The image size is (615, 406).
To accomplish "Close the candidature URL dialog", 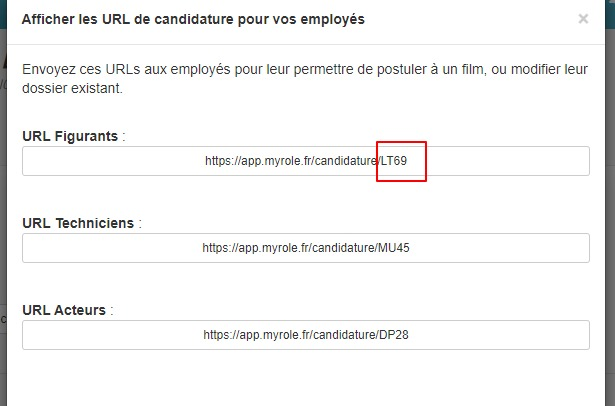I will (583, 18).
